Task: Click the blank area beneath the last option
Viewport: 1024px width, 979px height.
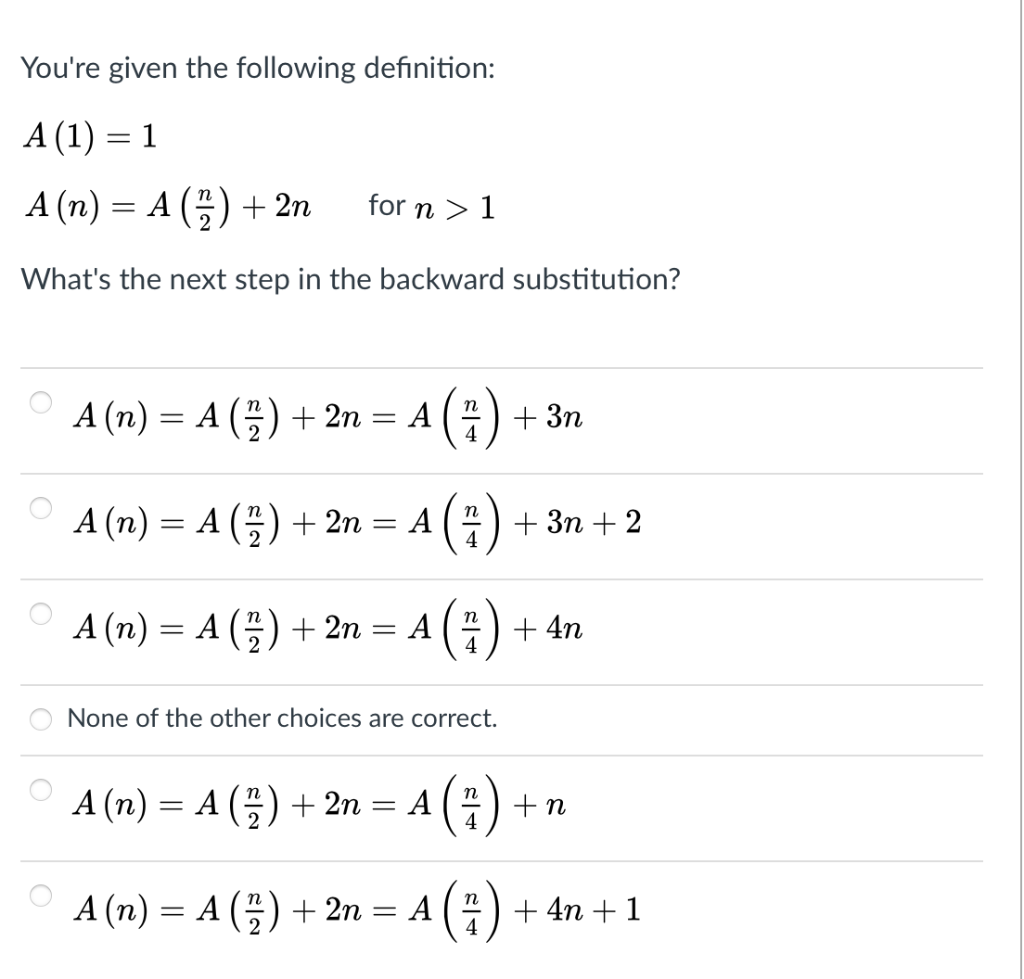Action: coord(500,965)
